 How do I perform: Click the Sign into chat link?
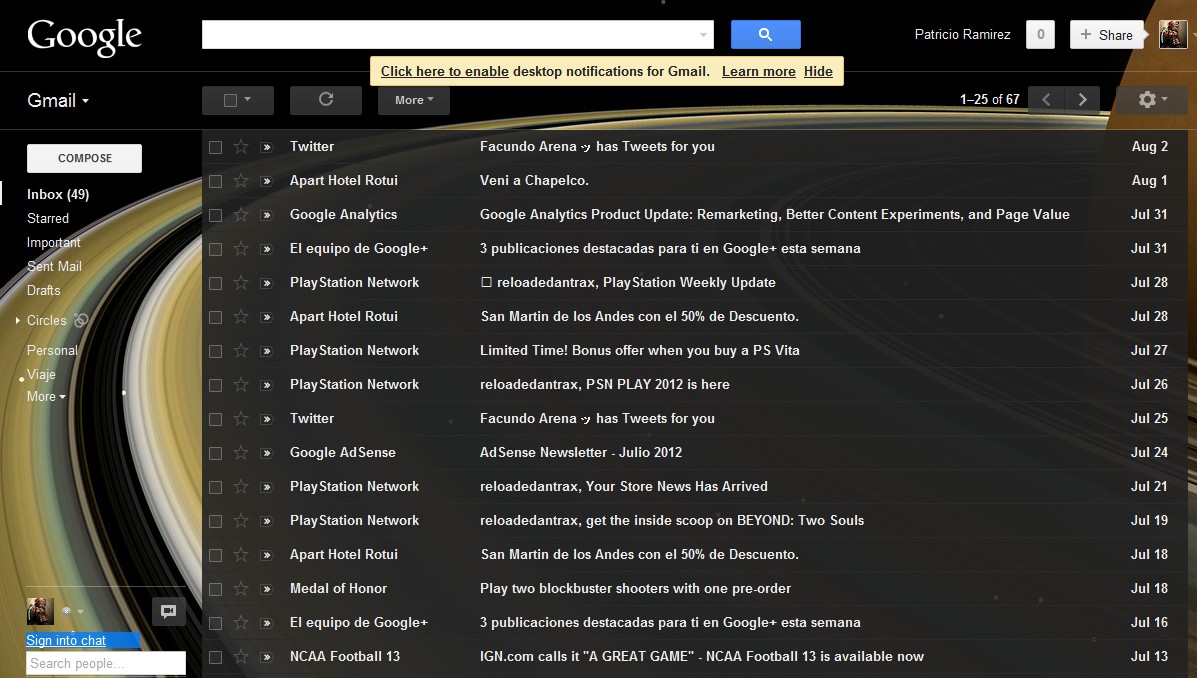(66, 640)
